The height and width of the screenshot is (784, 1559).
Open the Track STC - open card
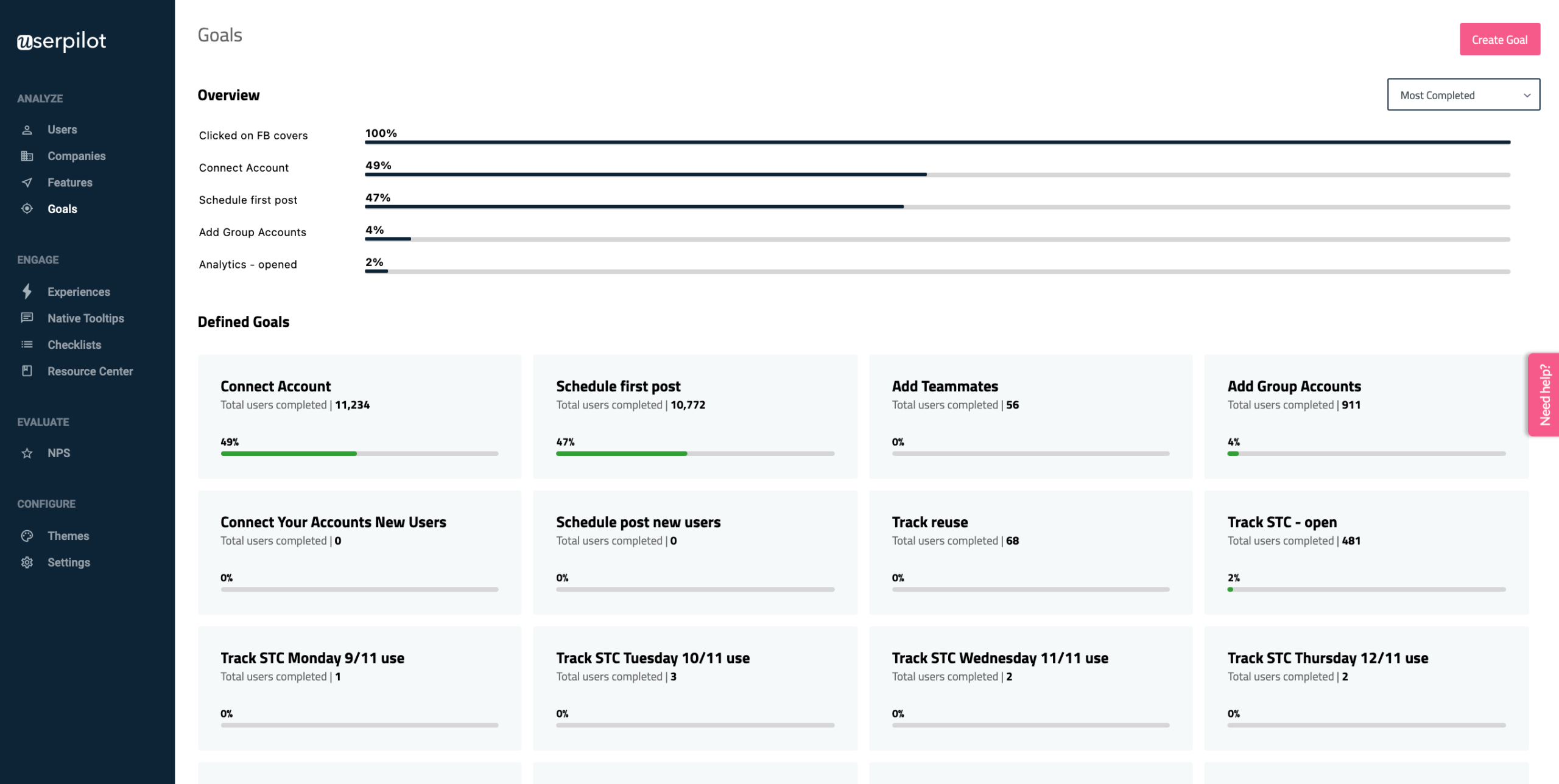tap(1367, 552)
